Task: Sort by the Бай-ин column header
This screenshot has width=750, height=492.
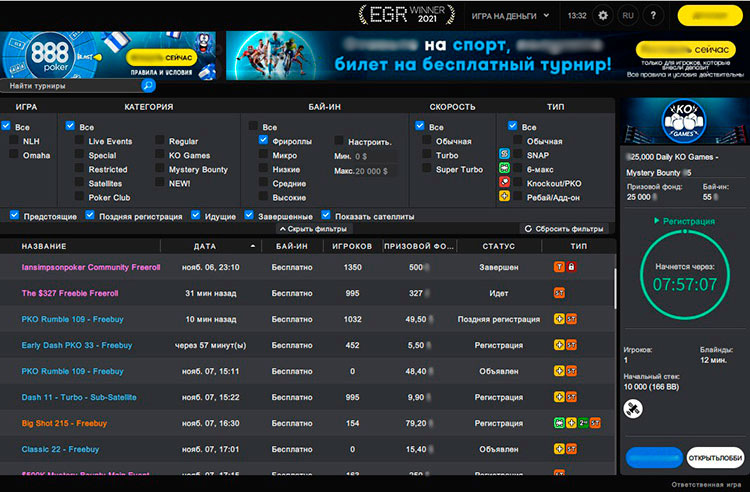Action: (292, 246)
